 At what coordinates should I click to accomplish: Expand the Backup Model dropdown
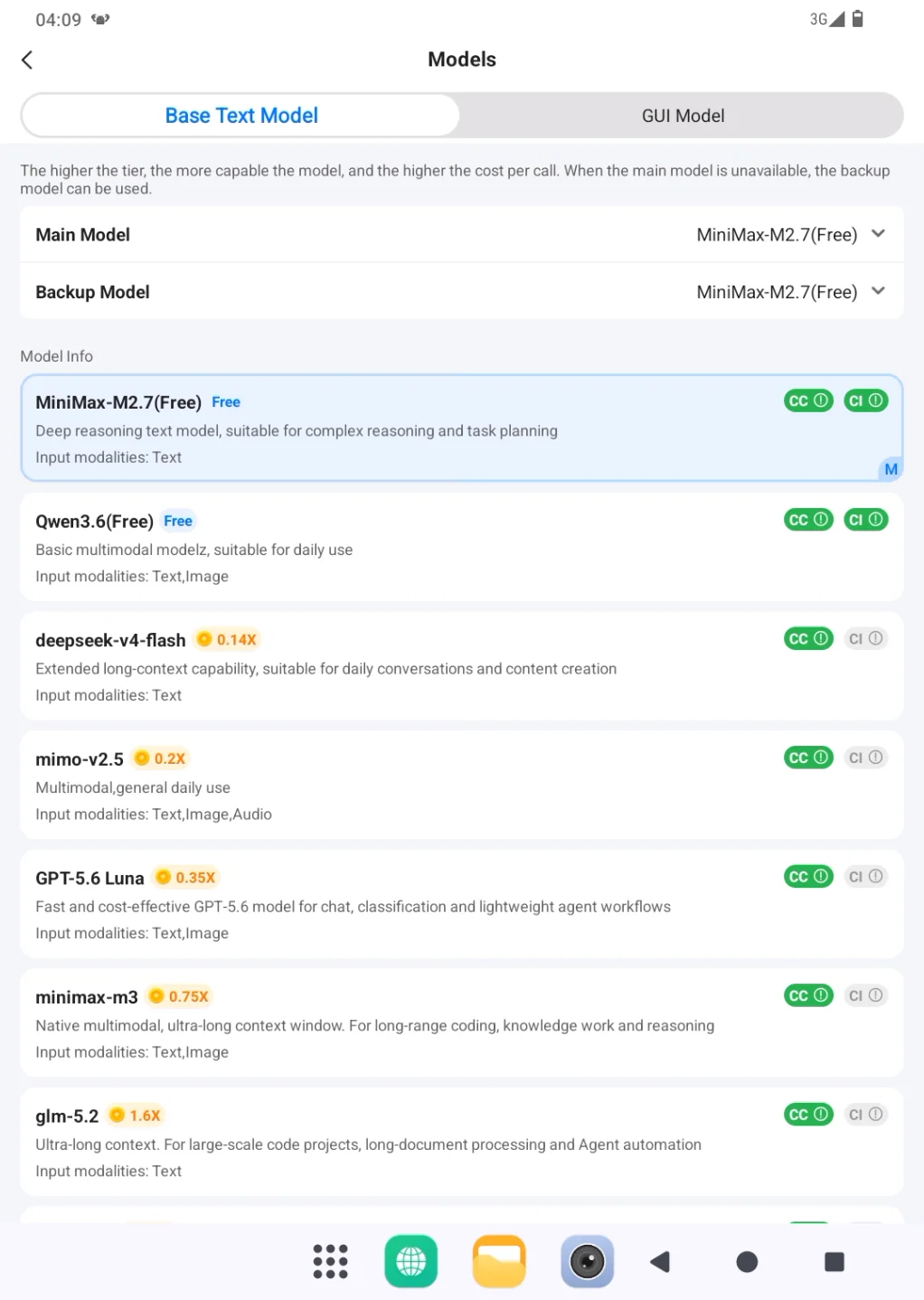[x=462, y=291]
